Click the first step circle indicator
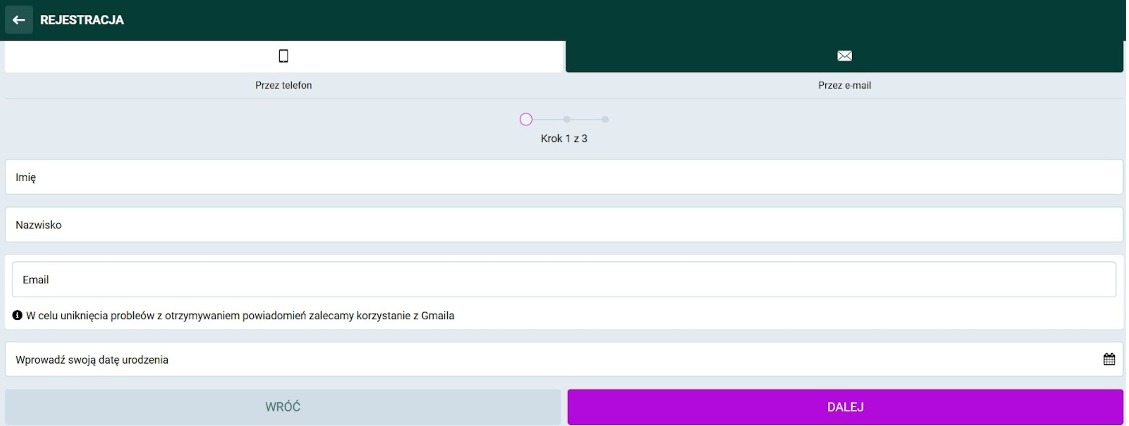Screen dimensions: 1129x426 point(526,119)
